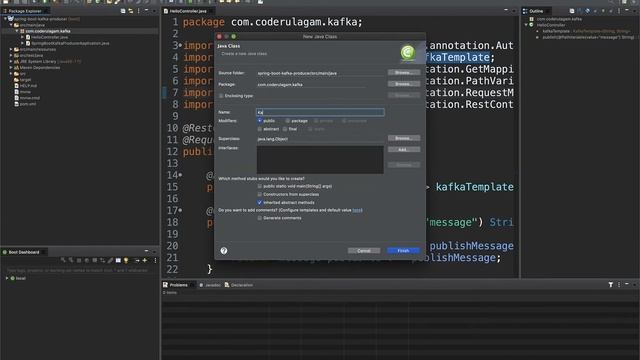
Task: Click the help question mark icon in dialog
Action: coord(224,251)
